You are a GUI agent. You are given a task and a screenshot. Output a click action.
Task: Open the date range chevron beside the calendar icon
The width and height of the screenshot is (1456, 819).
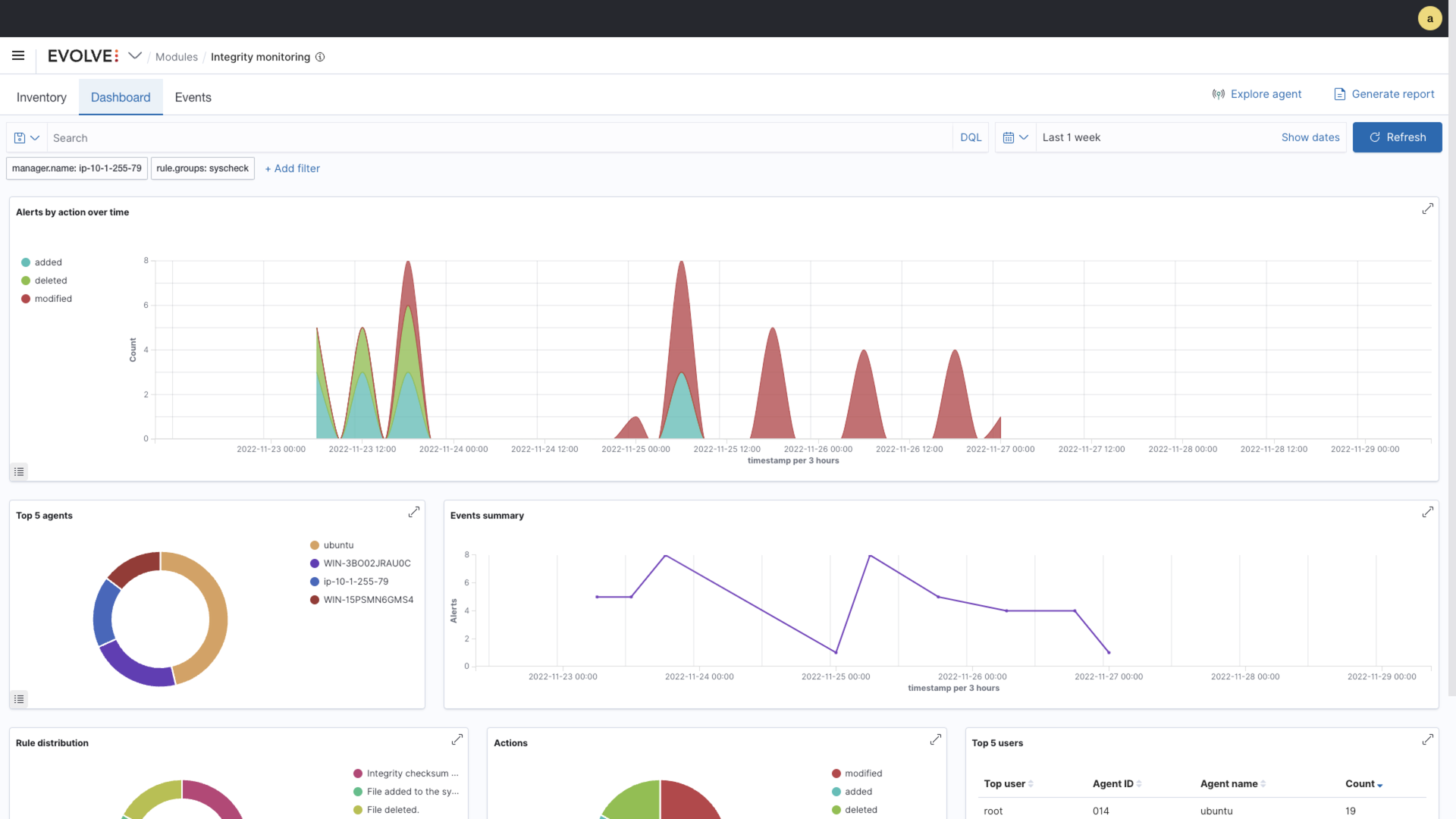click(x=1025, y=137)
